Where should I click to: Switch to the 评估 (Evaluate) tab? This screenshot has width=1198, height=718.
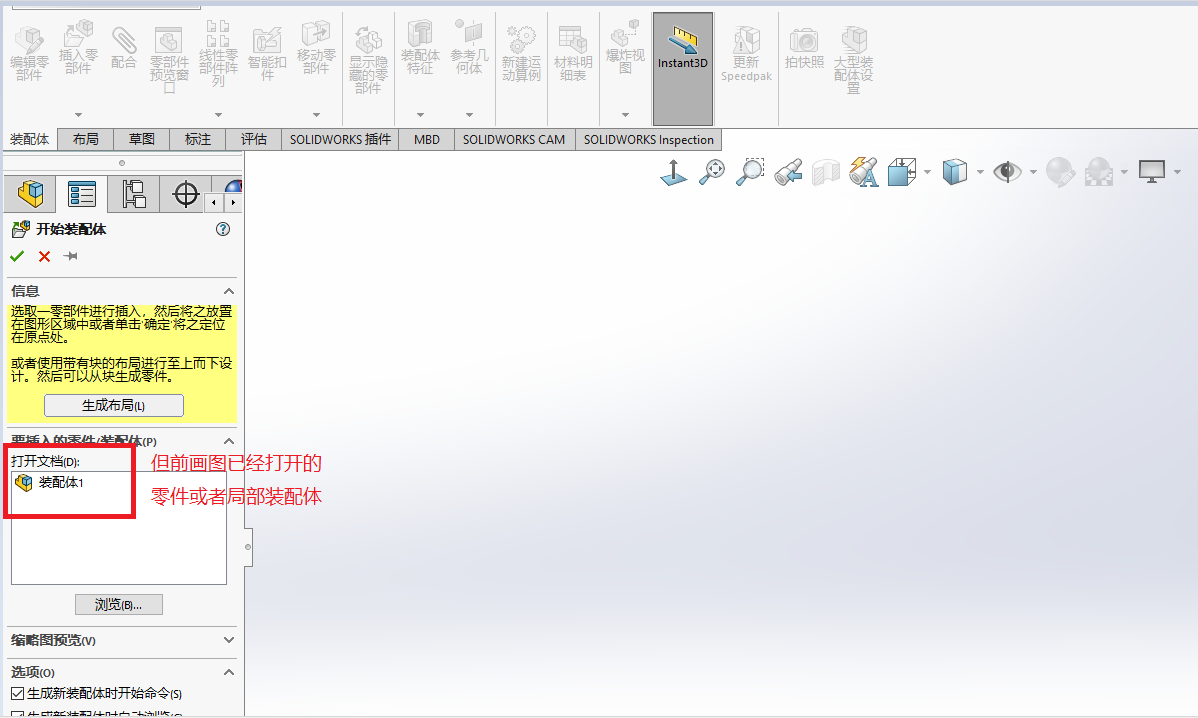click(254, 139)
